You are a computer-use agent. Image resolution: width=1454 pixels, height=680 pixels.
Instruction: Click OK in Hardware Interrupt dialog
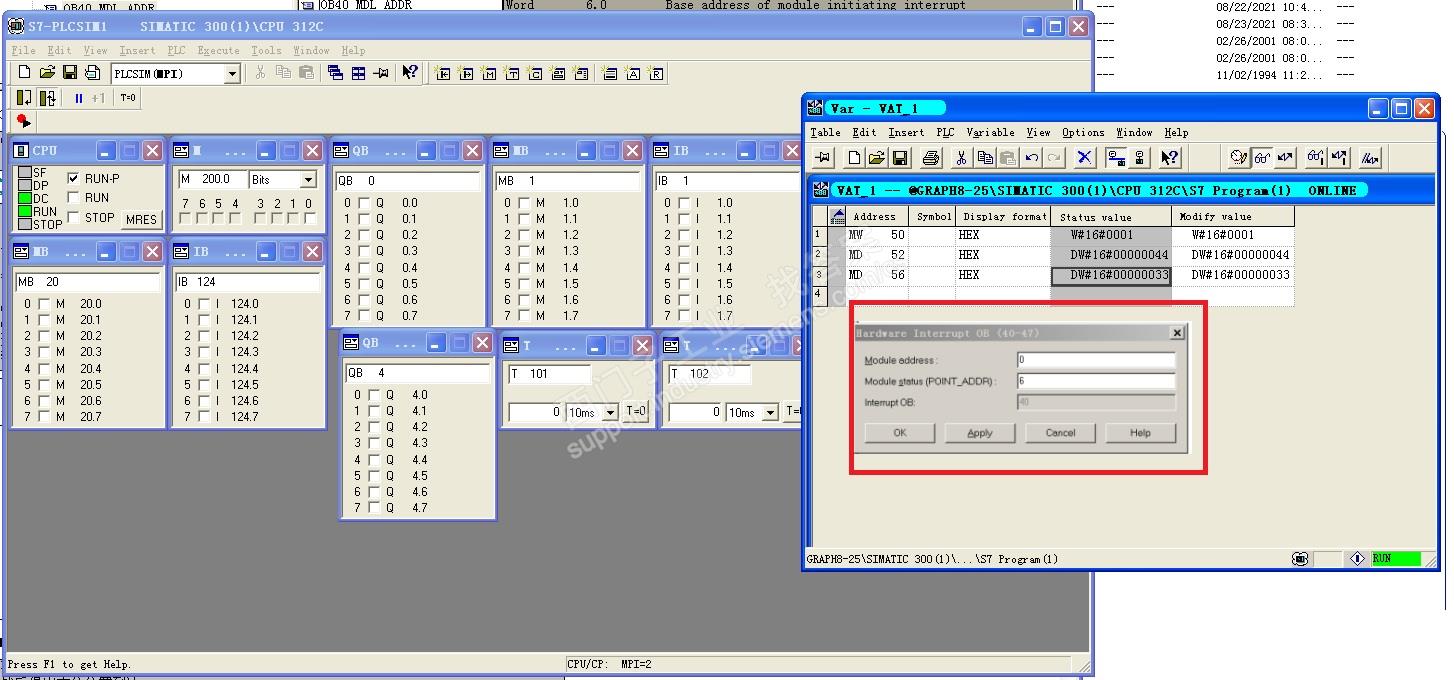point(900,433)
